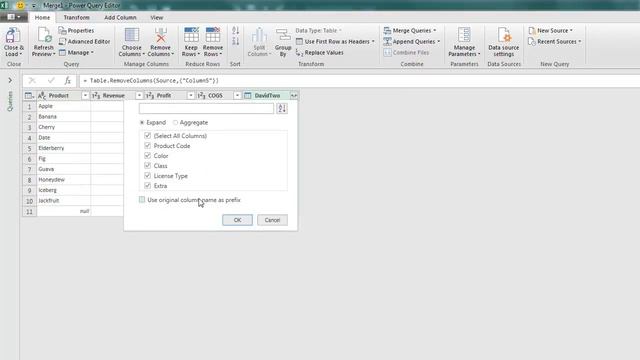Click Replace Values
The image size is (640, 360).
320,53
